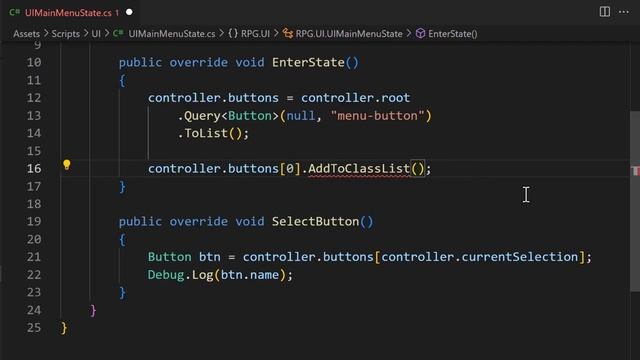Click the method cube icon in breadcrumb
This screenshot has width=640, height=360.
tap(420, 33)
